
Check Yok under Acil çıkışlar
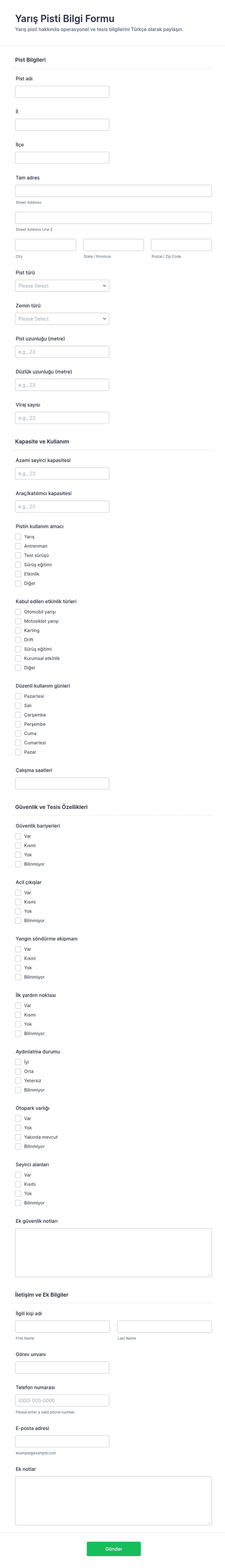[18, 911]
